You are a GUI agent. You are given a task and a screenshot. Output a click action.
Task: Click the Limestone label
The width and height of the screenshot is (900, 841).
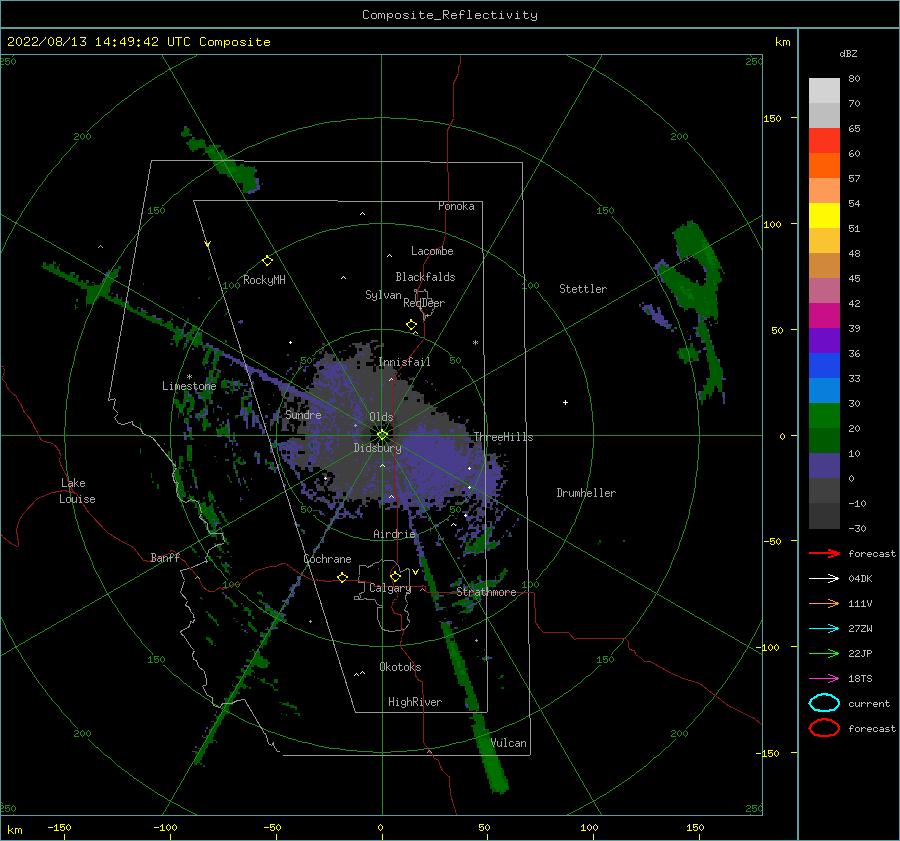(189, 386)
